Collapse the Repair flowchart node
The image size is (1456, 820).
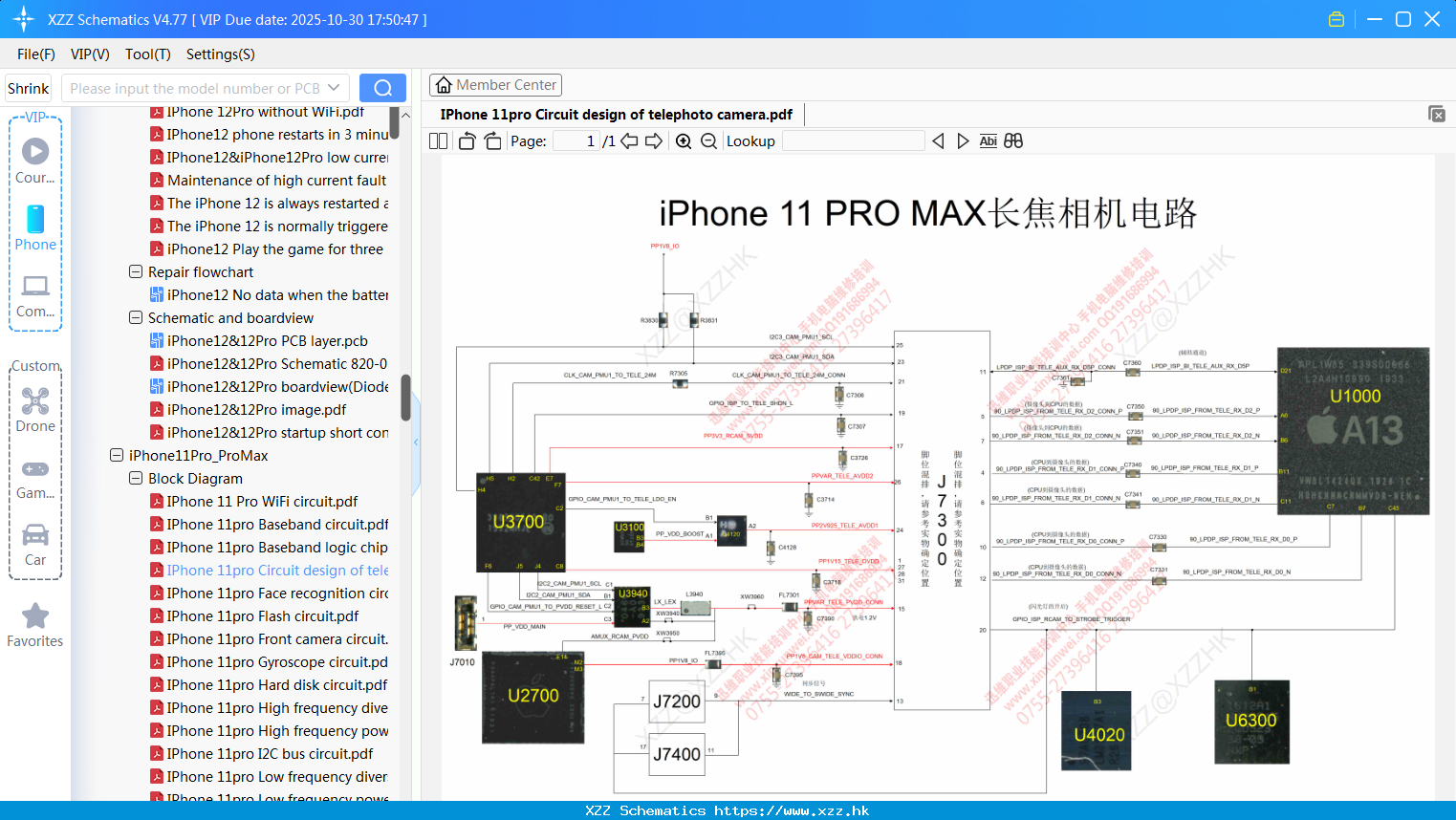(x=136, y=271)
